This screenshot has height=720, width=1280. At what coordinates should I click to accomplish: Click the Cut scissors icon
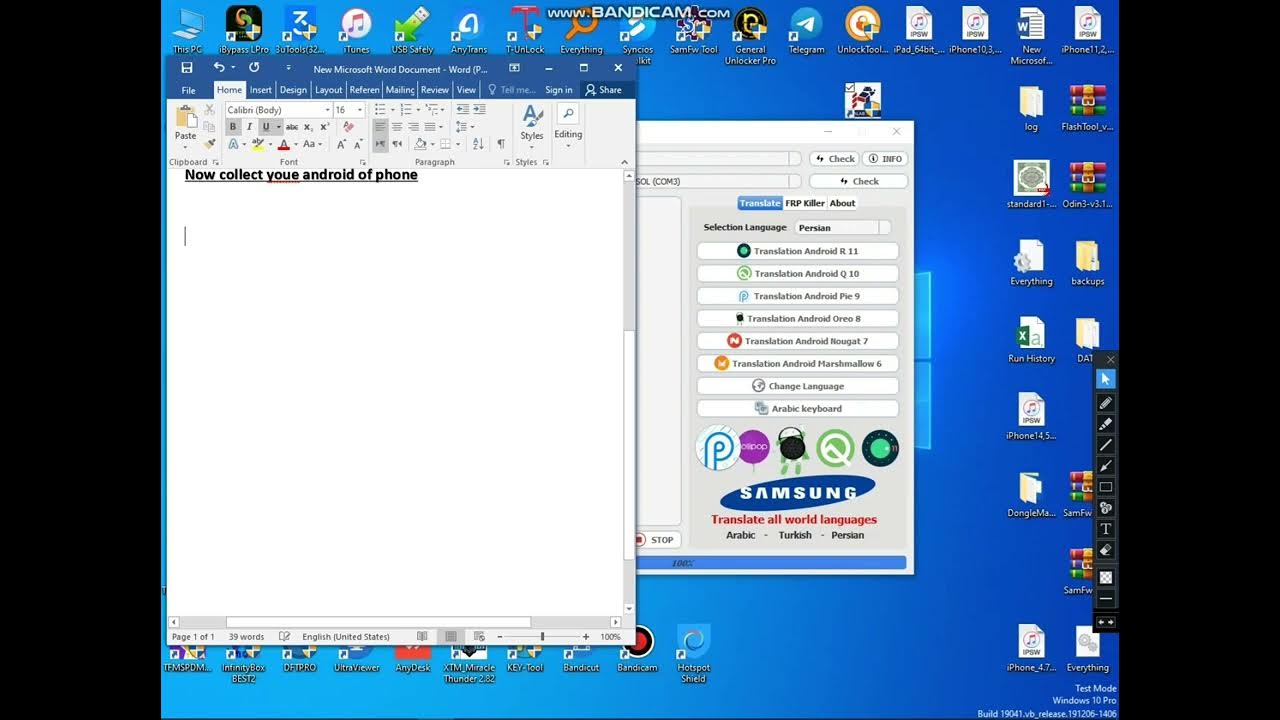(209, 110)
